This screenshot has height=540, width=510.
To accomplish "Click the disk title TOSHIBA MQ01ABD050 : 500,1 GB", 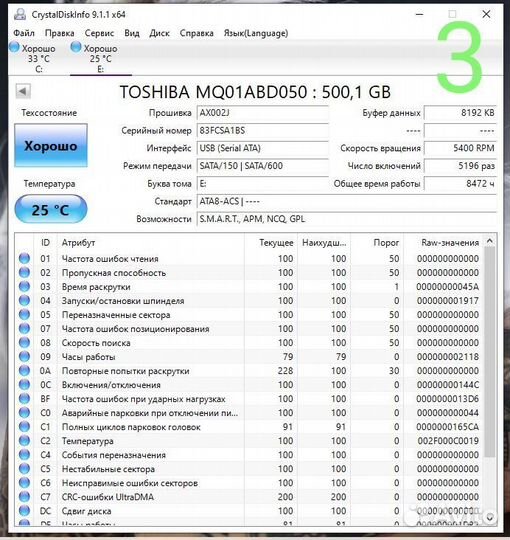I will (255, 92).
